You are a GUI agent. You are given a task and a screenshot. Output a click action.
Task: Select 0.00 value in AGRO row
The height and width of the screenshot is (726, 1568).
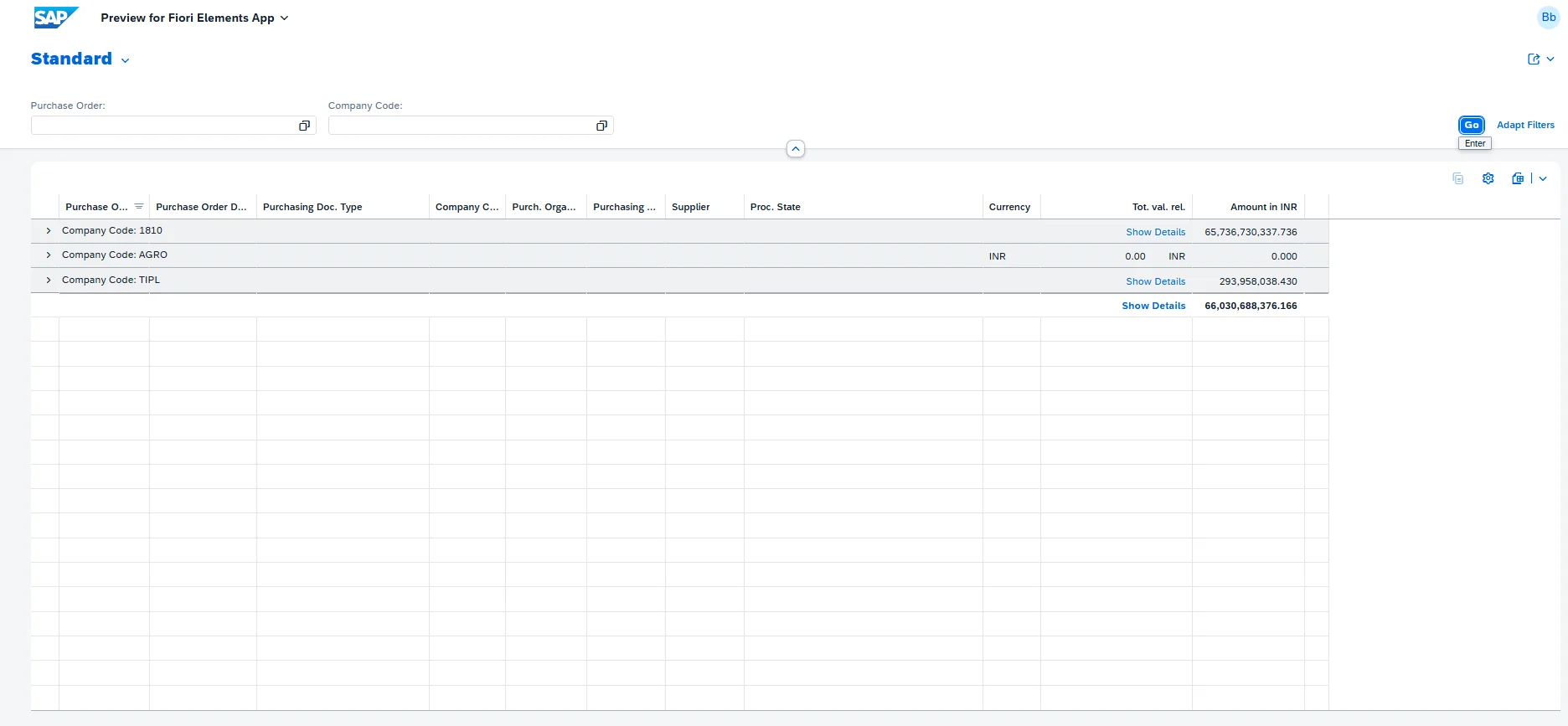pos(1135,256)
